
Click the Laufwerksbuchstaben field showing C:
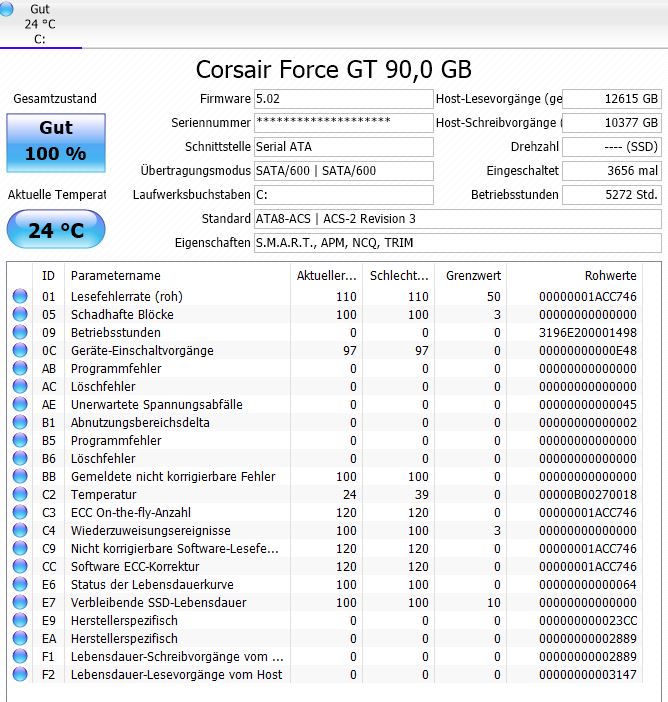343,195
